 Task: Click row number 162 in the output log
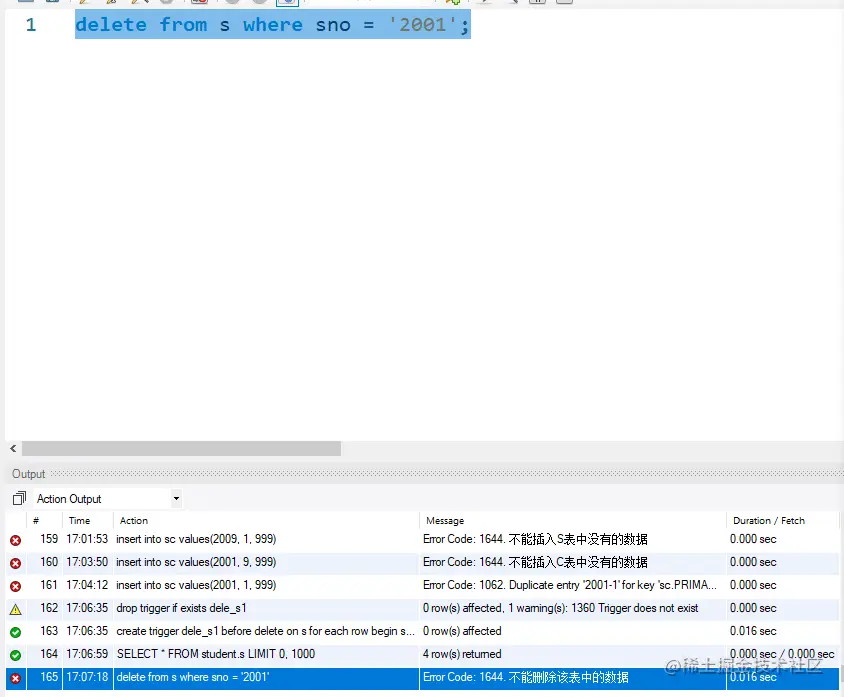pyautogui.click(x=49, y=608)
